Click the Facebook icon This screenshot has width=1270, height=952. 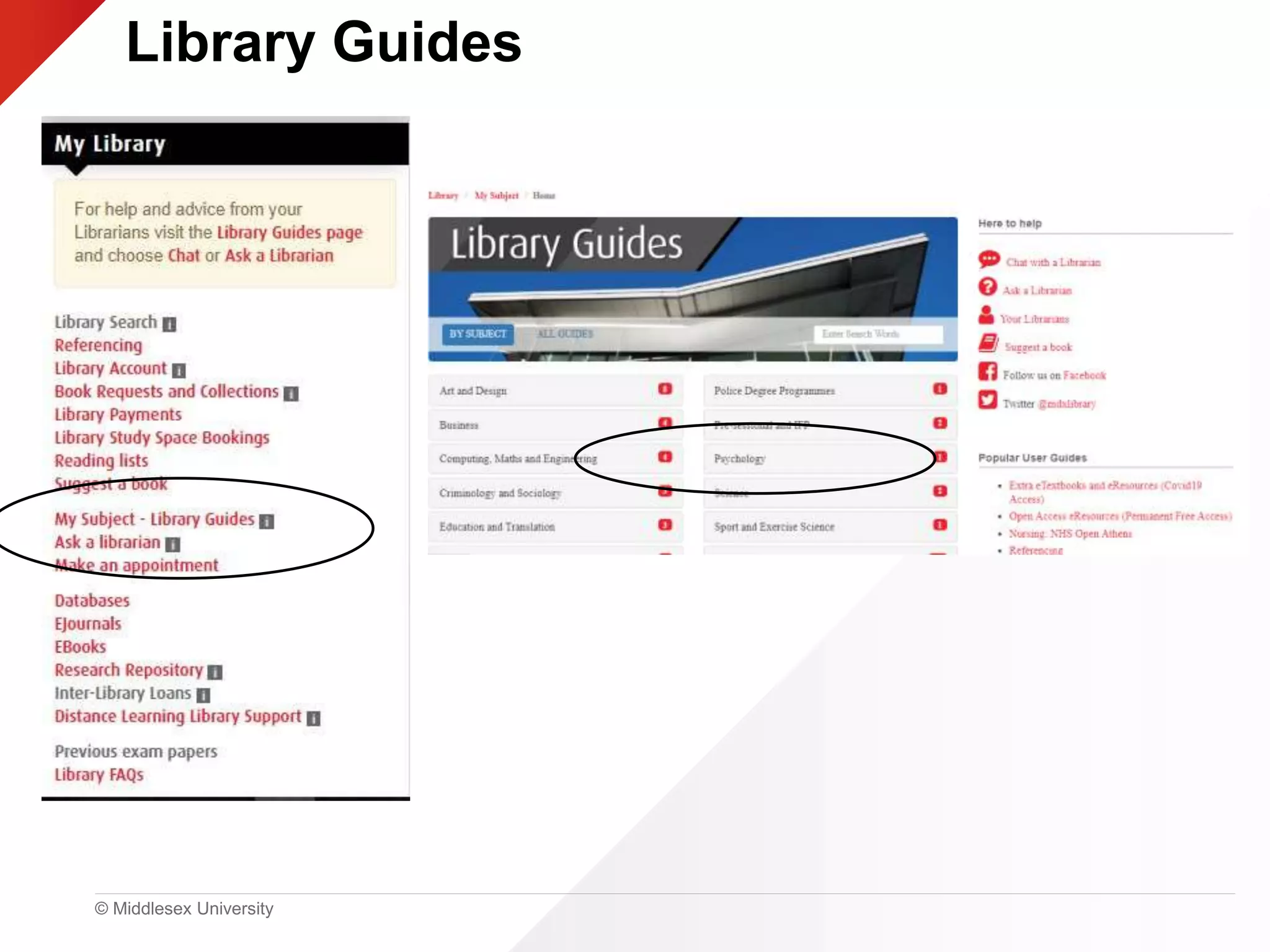(987, 372)
